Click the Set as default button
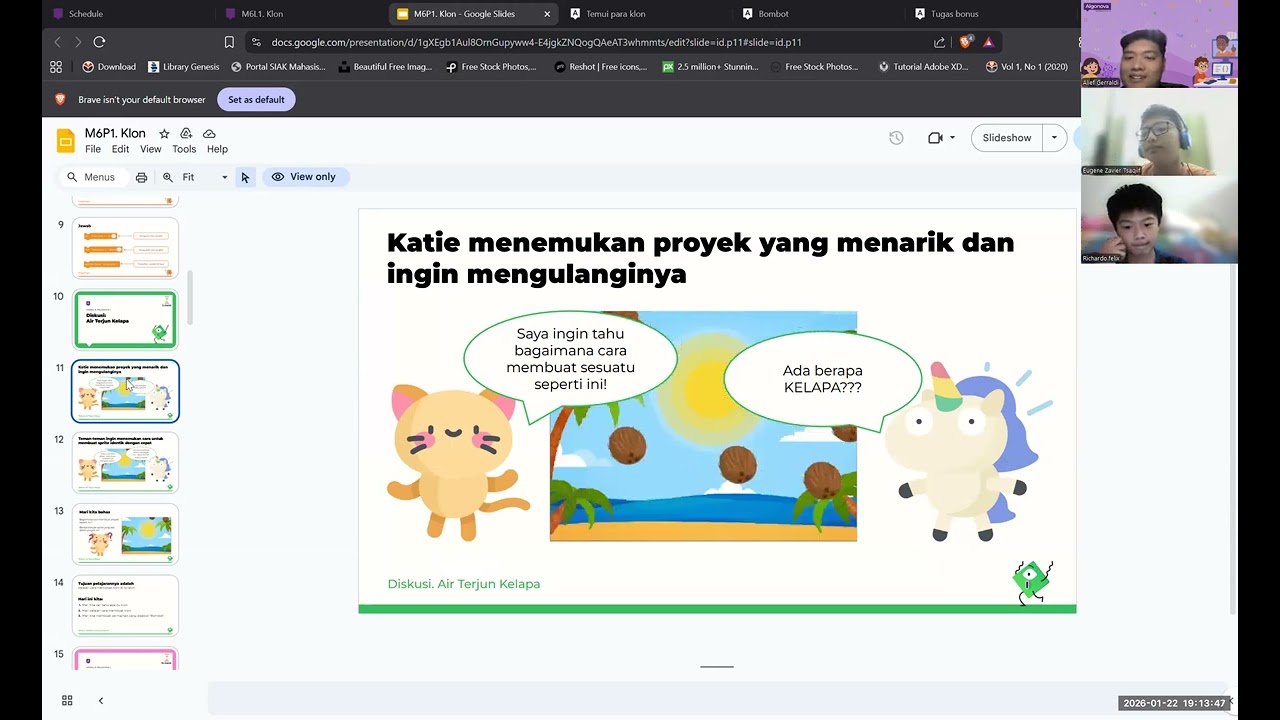1280x720 pixels. [256, 99]
